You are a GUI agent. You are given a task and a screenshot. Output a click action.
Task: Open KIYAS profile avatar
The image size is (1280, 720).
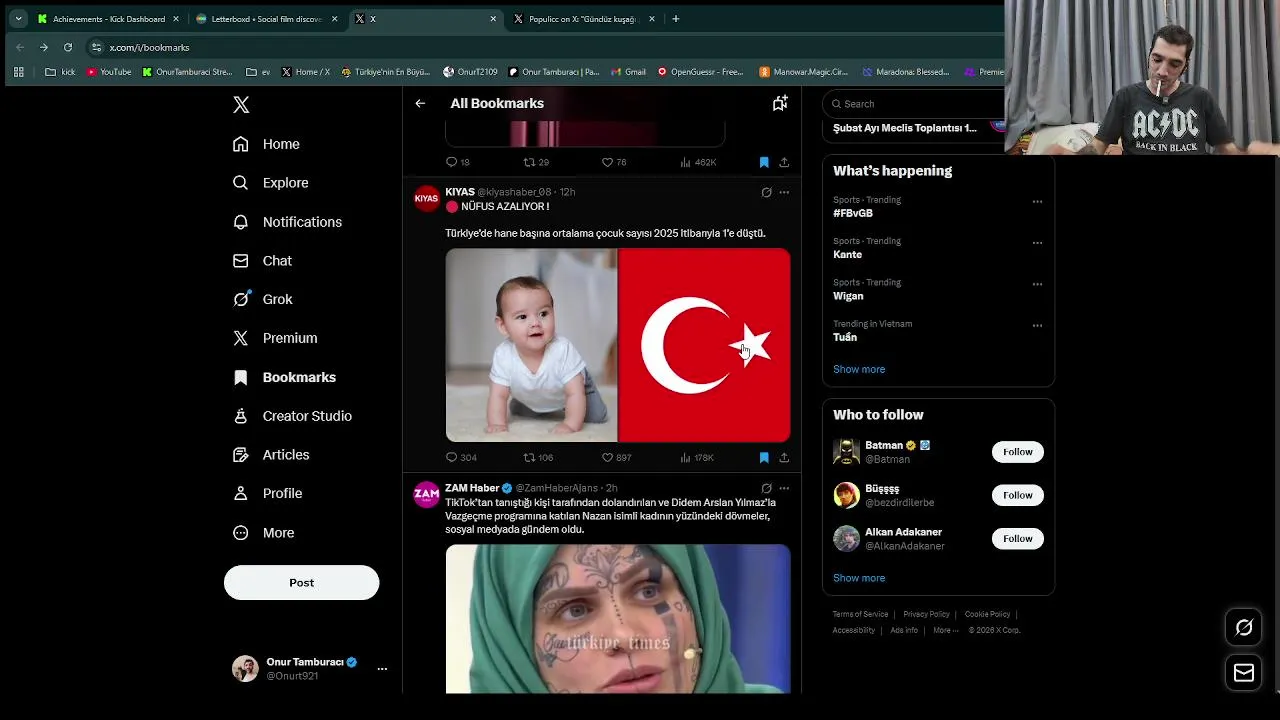coord(427,198)
